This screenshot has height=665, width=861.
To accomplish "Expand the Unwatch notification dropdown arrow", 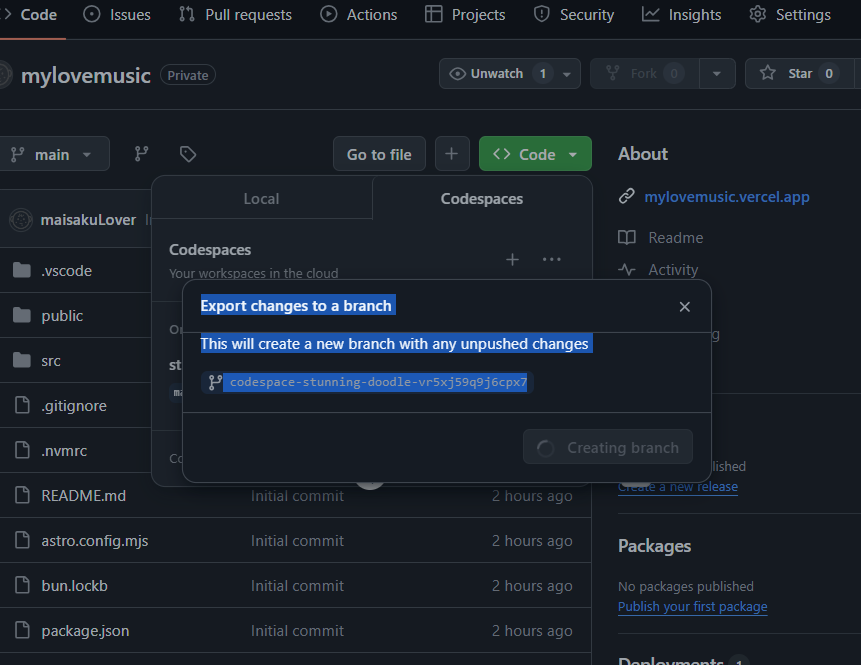I will tap(567, 74).
